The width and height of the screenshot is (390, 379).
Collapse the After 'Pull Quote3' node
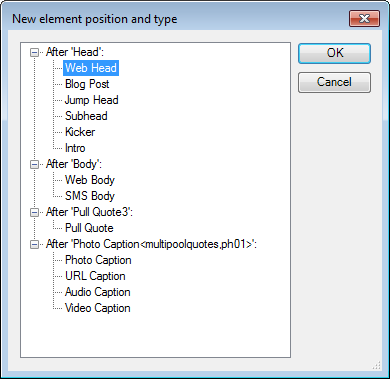pos(34,212)
